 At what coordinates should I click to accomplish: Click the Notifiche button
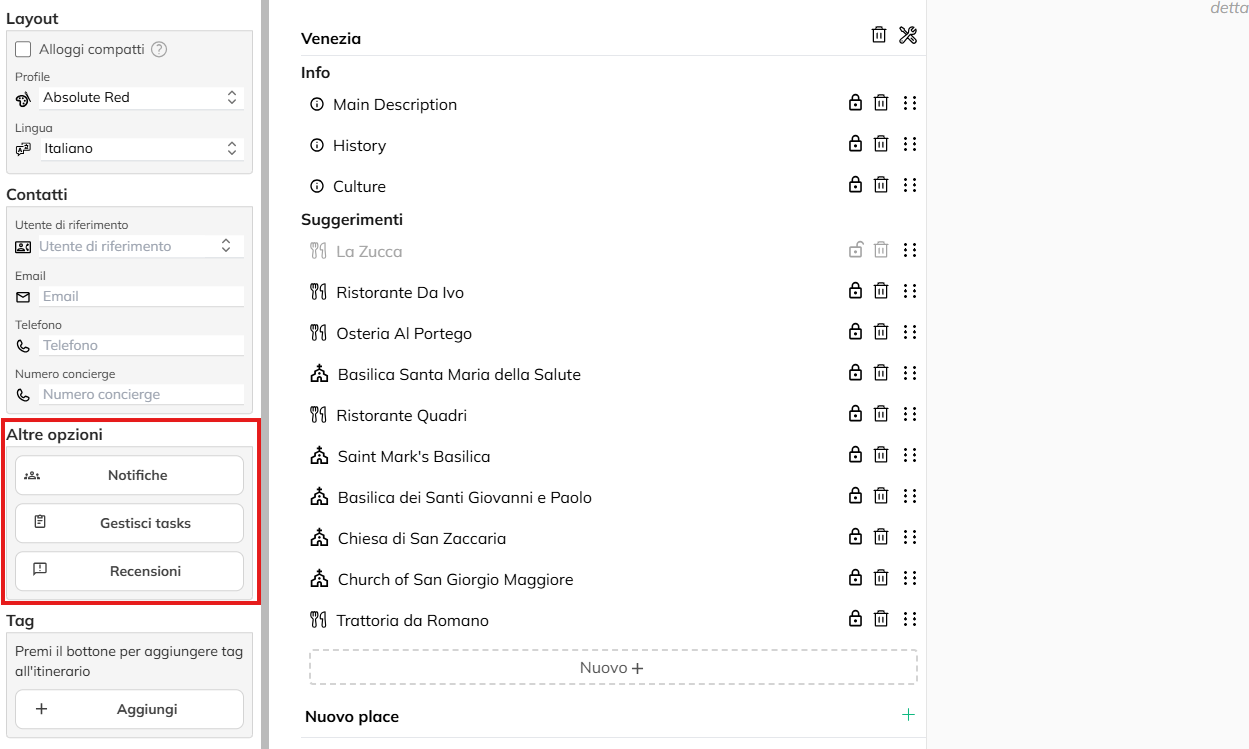coord(129,475)
